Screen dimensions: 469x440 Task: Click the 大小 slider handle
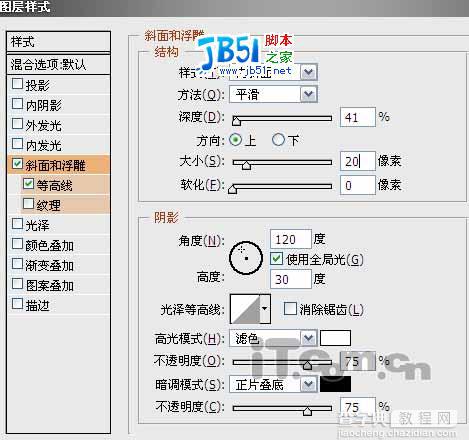tap(246, 165)
